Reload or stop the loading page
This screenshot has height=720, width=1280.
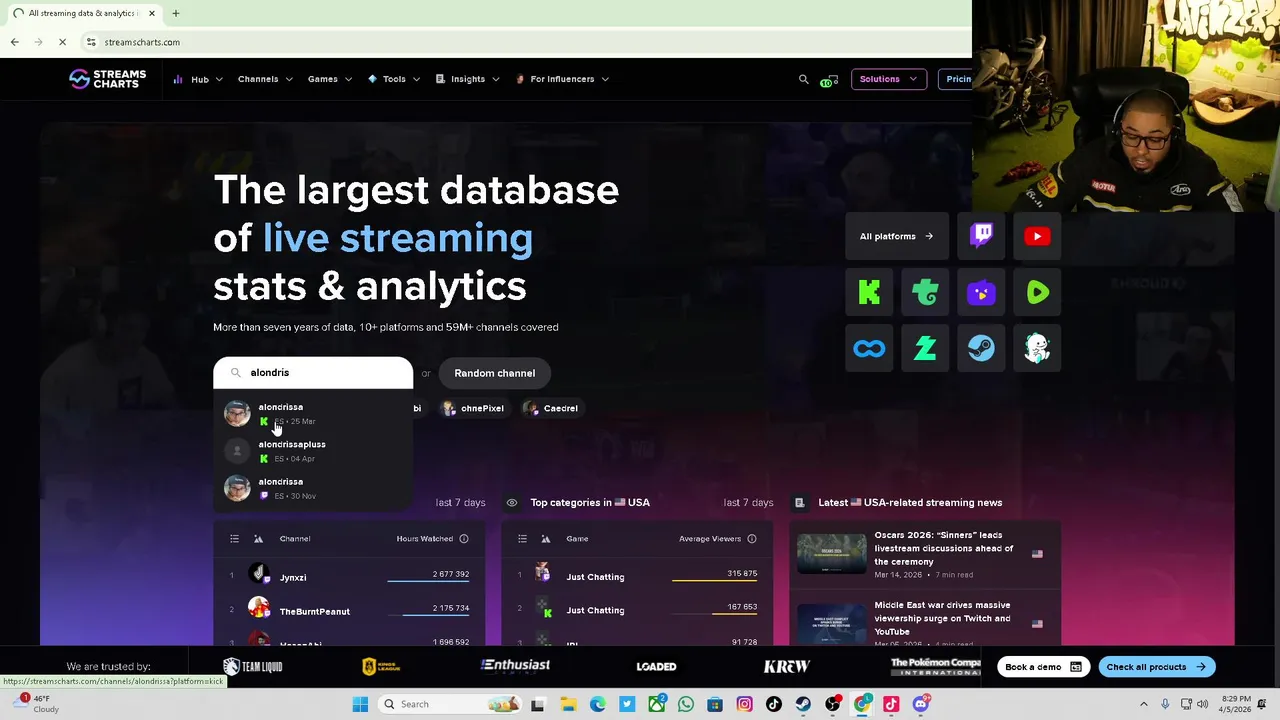(x=62, y=42)
